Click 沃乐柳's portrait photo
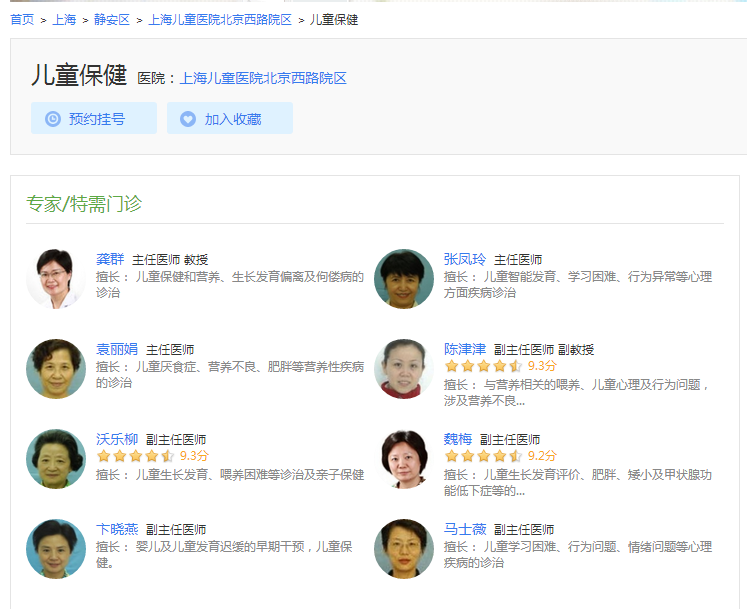The width and height of the screenshot is (747, 609). [56, 459]
